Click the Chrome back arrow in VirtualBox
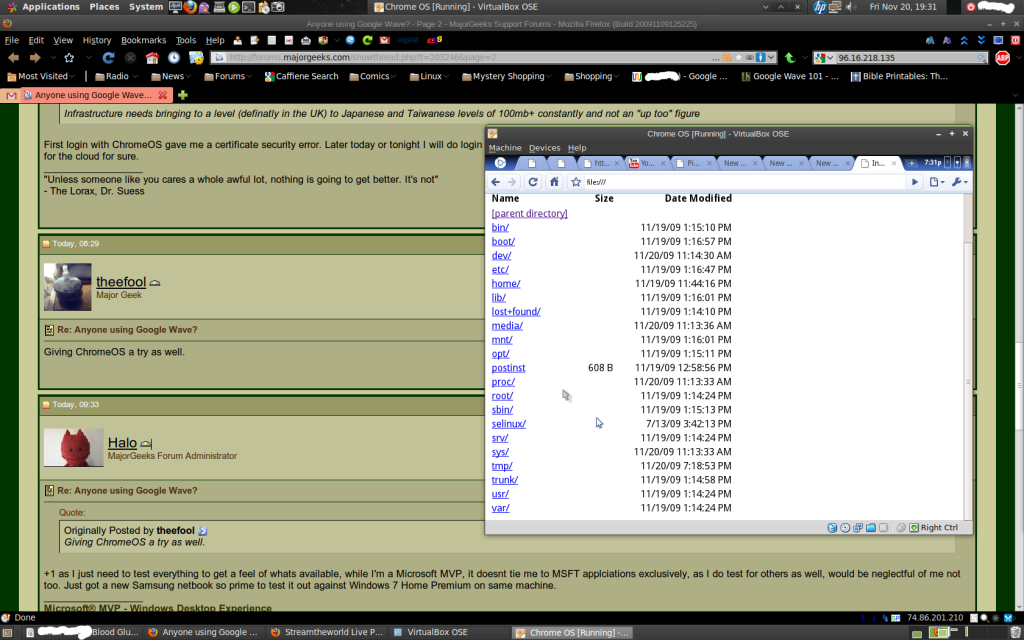The height and width of the screenshot is (640, 1024). [x=495, y=182]
